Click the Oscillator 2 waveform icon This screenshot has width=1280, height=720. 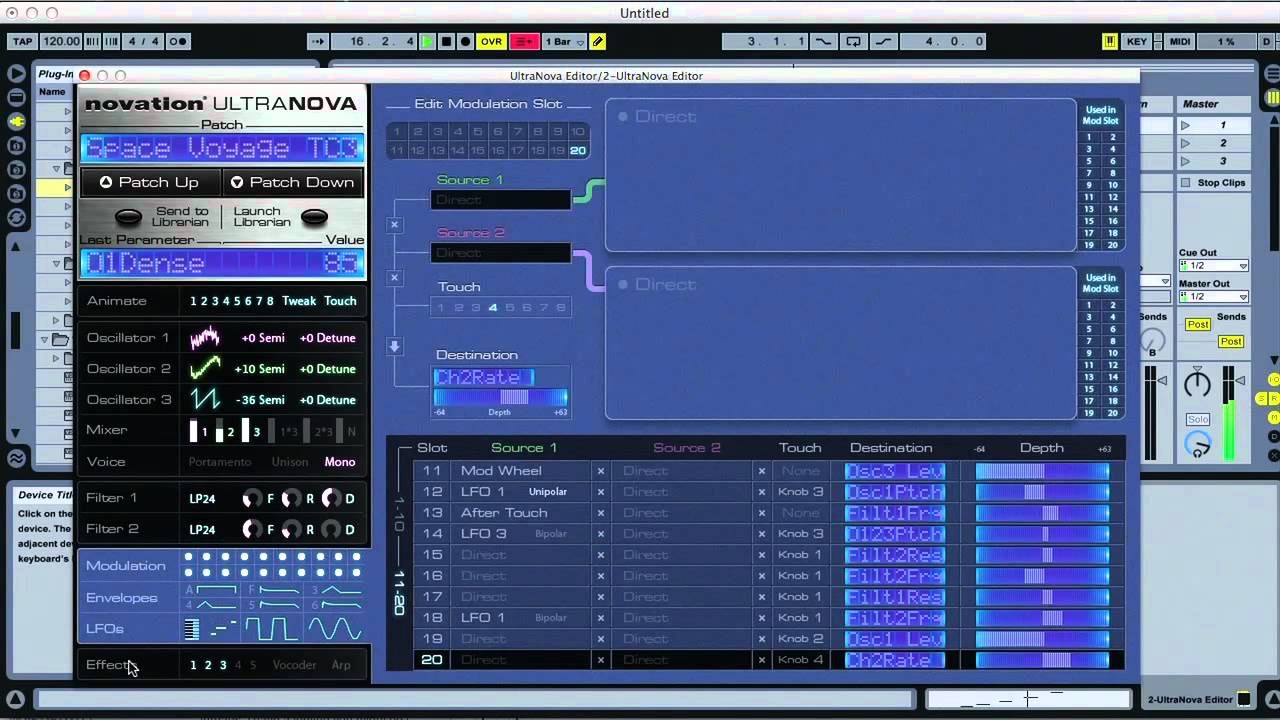tap(205, 368)
